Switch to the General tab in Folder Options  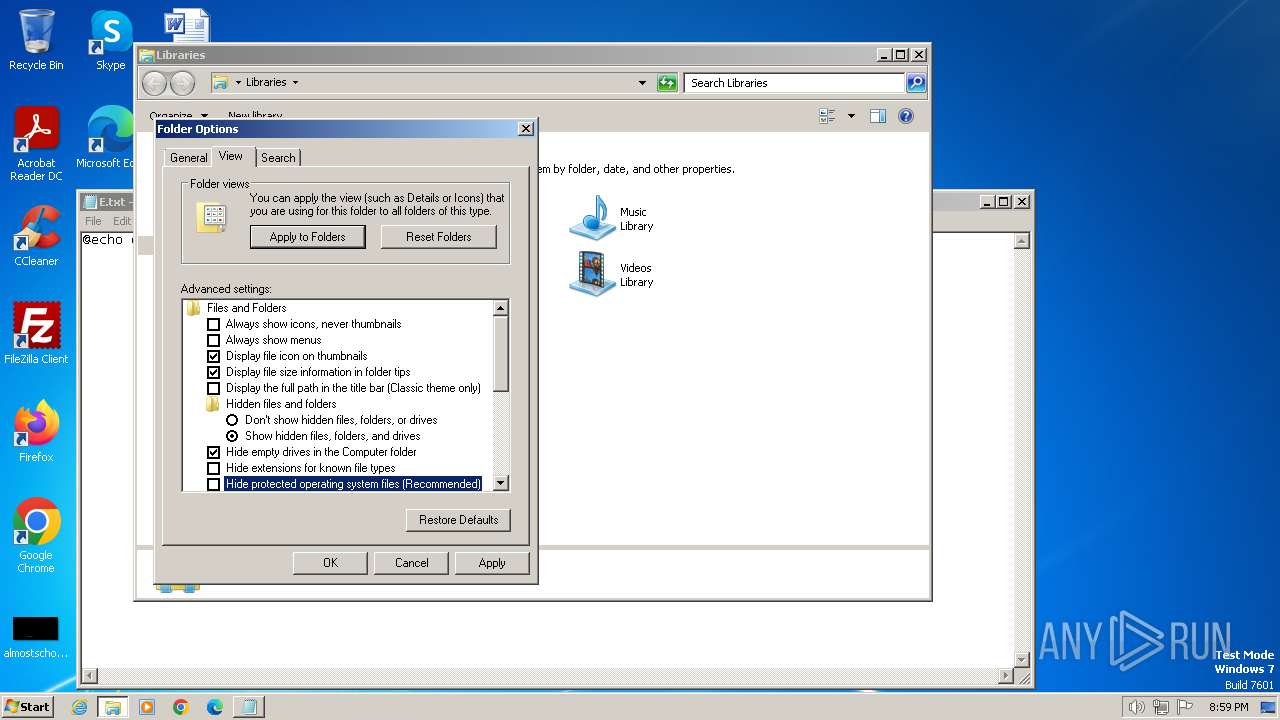coord(188,158)
